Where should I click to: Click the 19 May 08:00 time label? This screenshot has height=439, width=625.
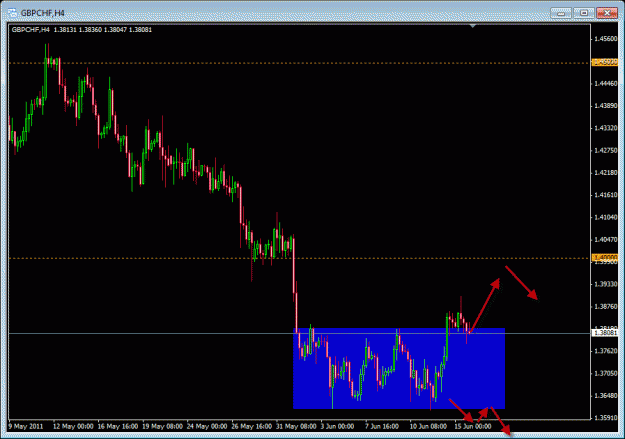(162, 426)
